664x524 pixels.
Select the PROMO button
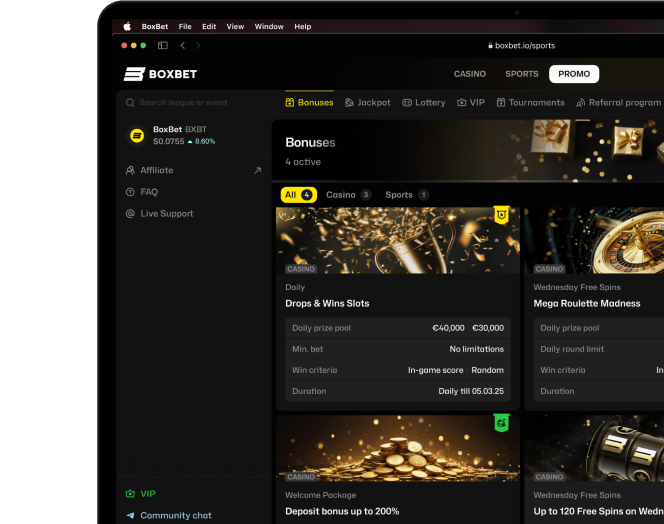(x=574, y=74)
